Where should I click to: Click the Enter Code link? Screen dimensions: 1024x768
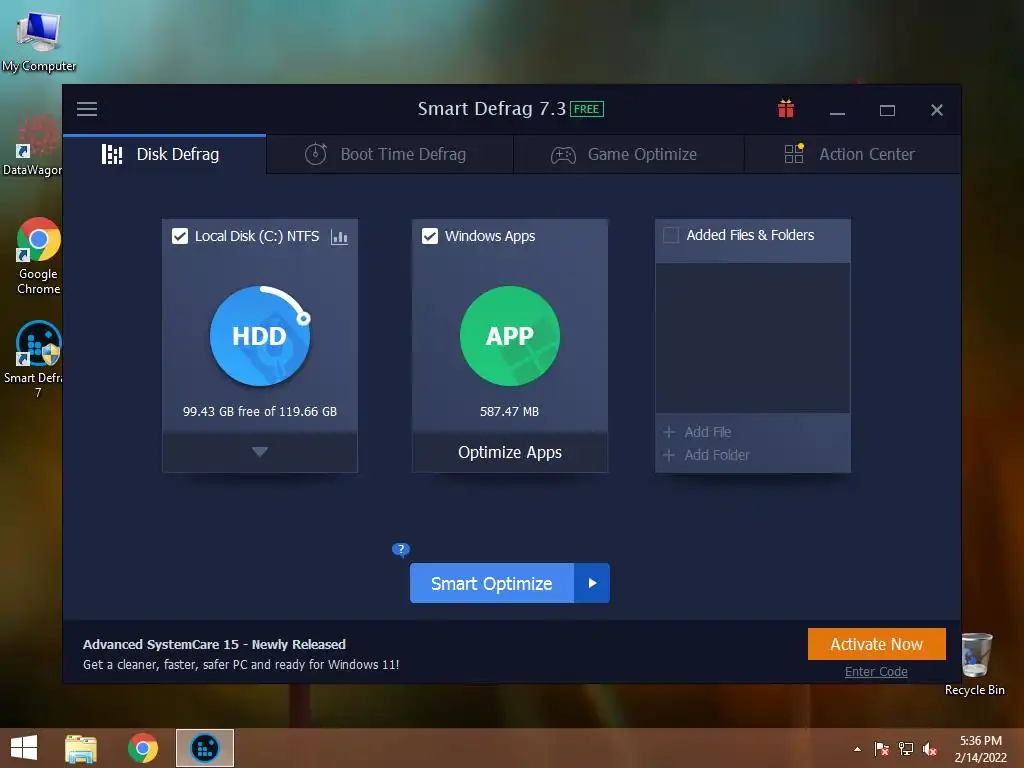[876, 671]
